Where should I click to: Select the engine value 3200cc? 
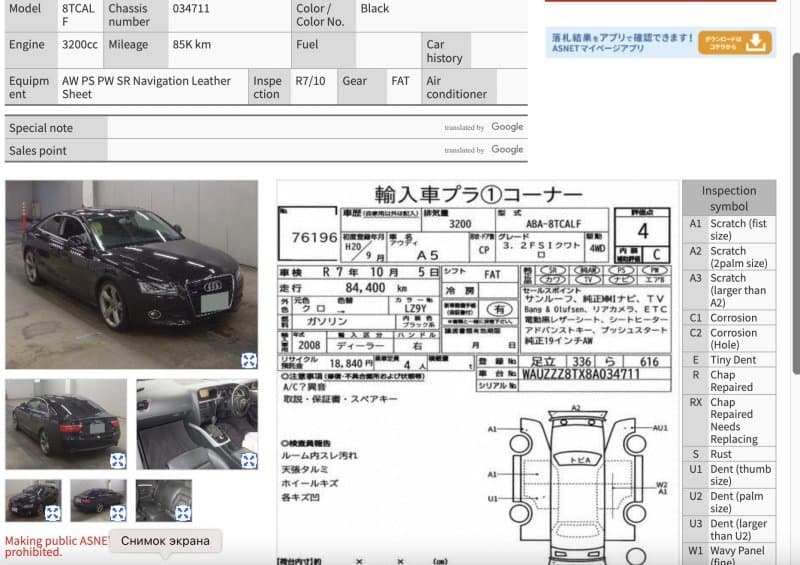tap(80, 45)
